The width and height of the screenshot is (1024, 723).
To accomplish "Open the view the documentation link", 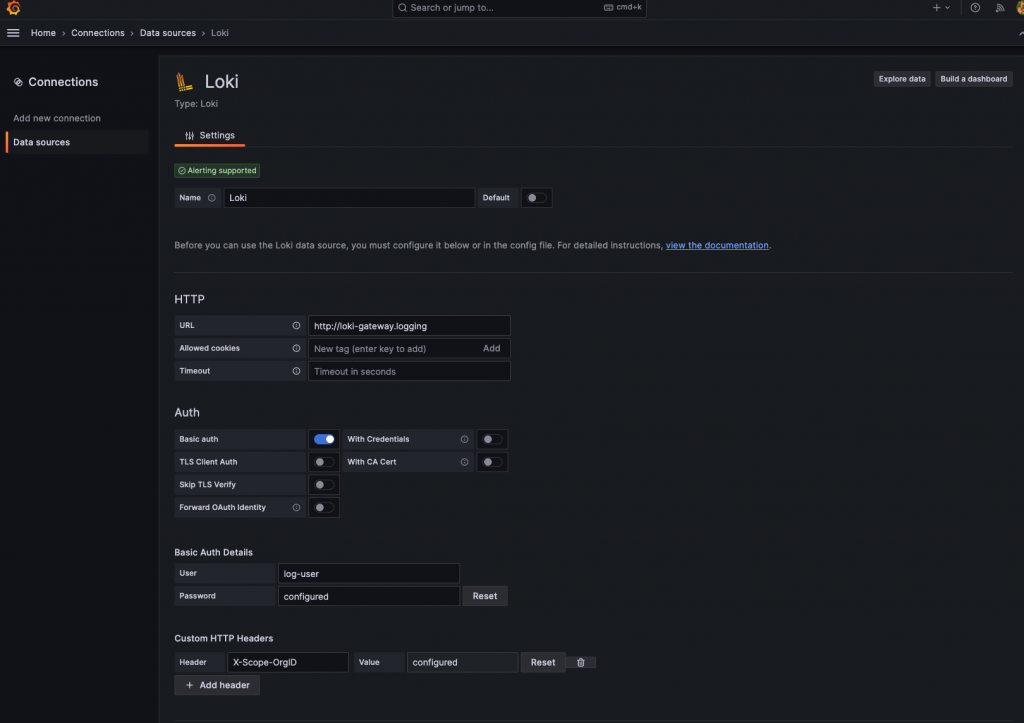I will (717, 246).
